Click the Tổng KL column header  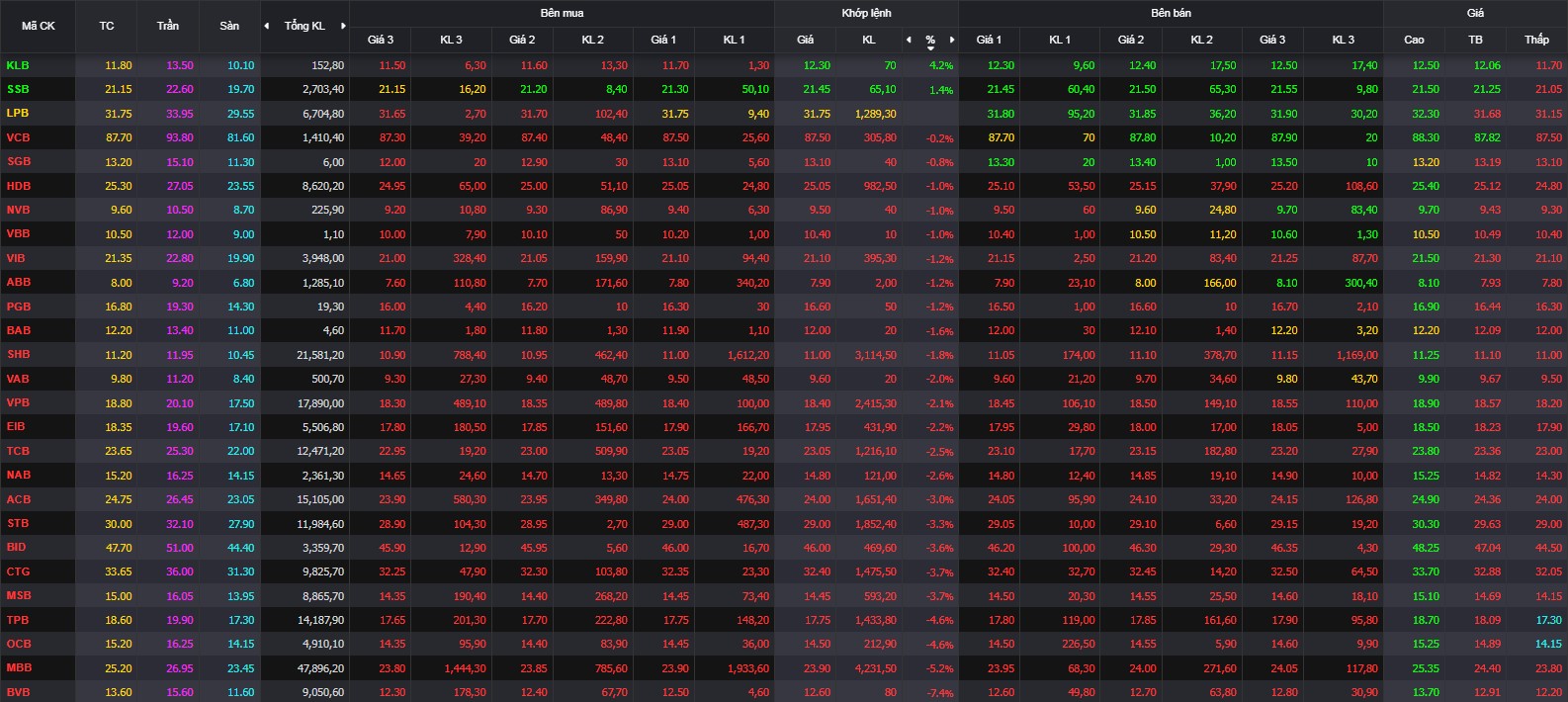tap(305, 26)
